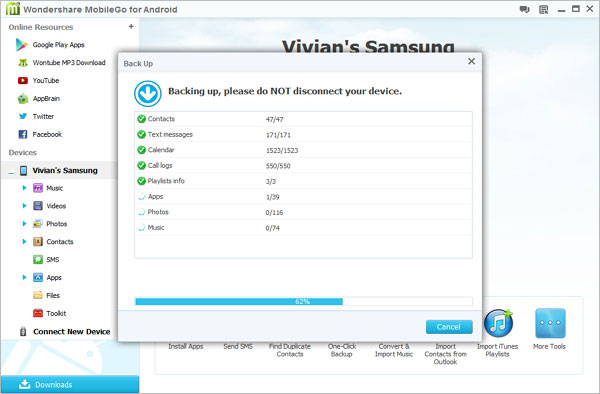Click Install Apps label
Image resolution: width=600 pixels, height=394 pixels.
click(186, 346)
